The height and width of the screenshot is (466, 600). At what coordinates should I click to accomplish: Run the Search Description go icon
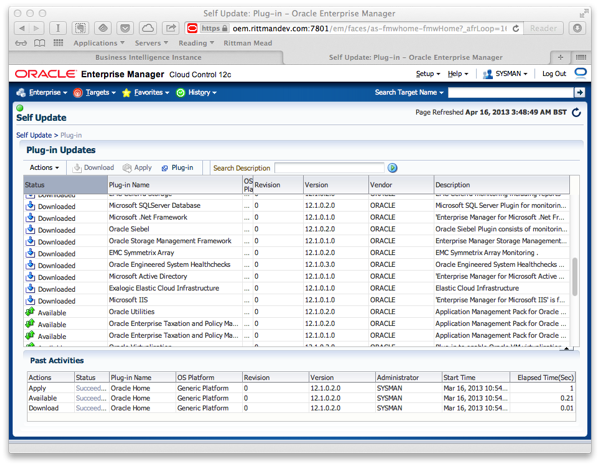[x=392, y=168]
